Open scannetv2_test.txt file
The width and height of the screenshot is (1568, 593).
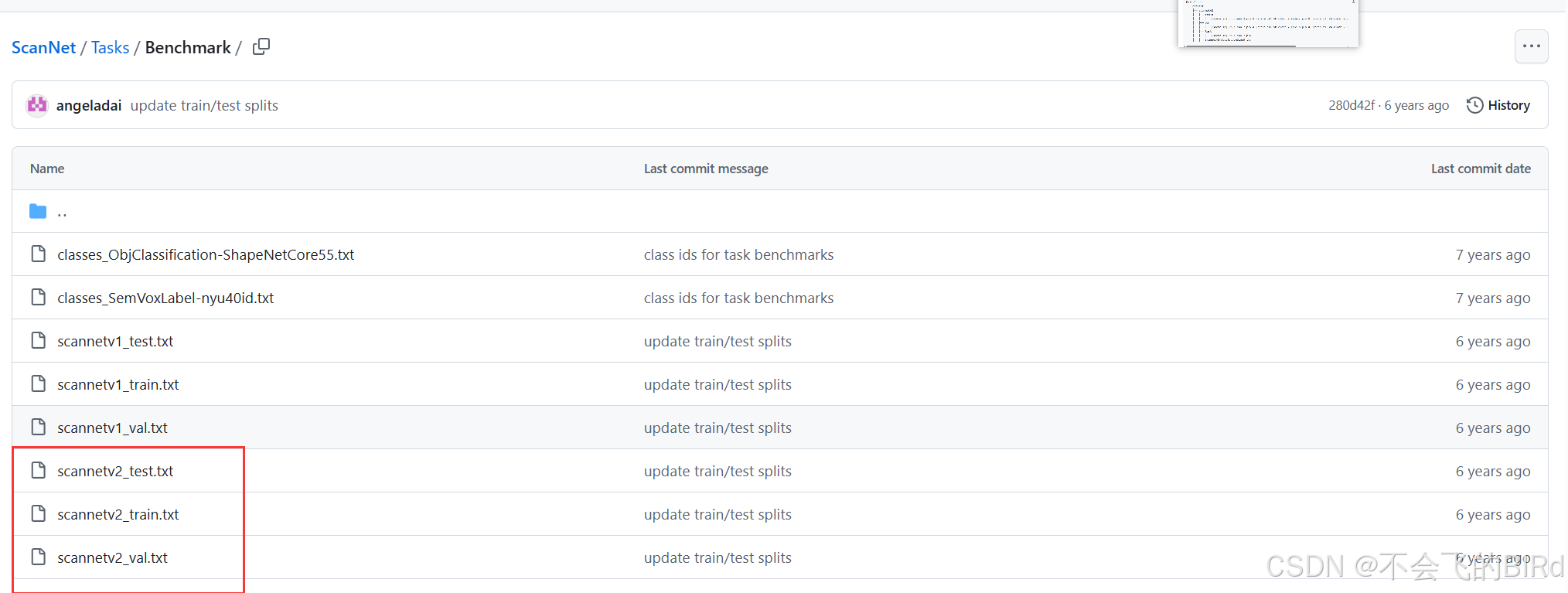coord(115,471)
